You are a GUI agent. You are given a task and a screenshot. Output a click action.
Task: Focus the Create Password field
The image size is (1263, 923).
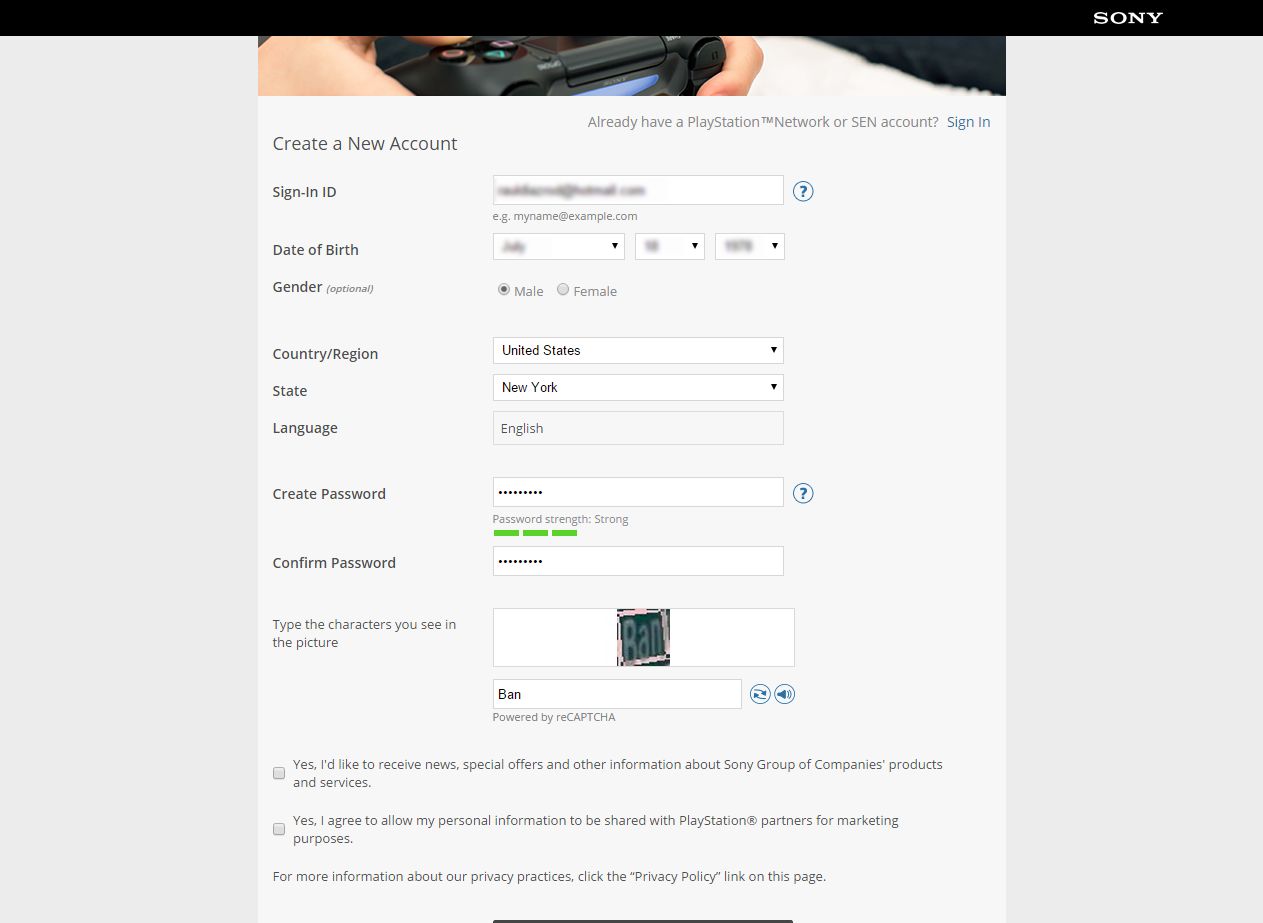[x=637, y=492]
